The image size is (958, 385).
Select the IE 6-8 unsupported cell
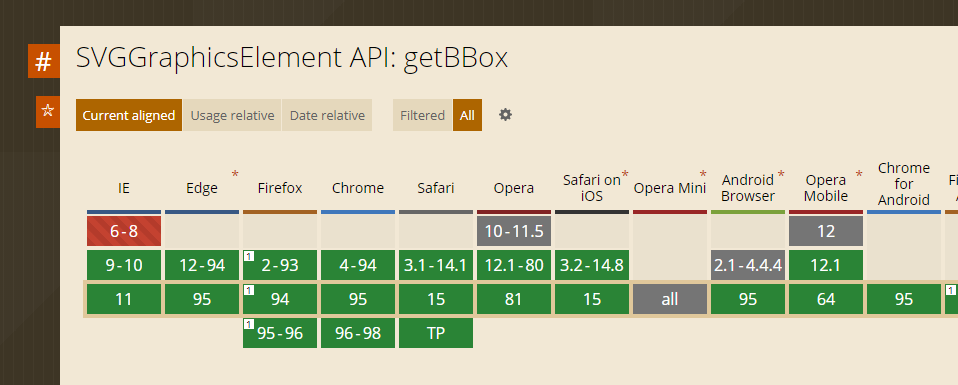(x=124, y=231)
